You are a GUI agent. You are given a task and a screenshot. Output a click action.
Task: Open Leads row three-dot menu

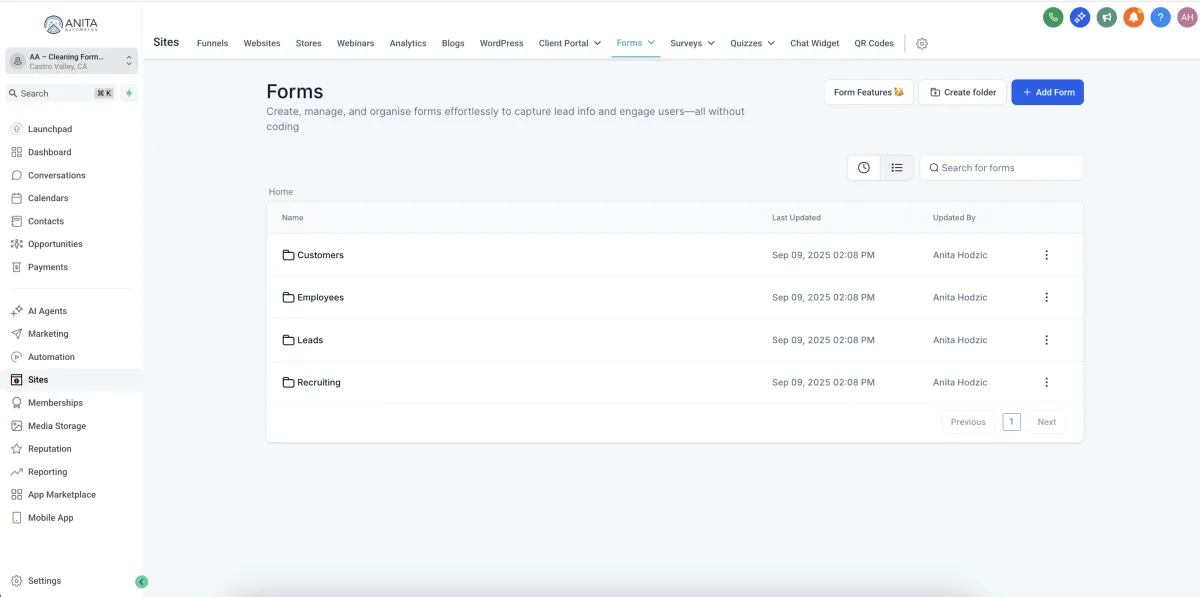(x=1047, y=340)
